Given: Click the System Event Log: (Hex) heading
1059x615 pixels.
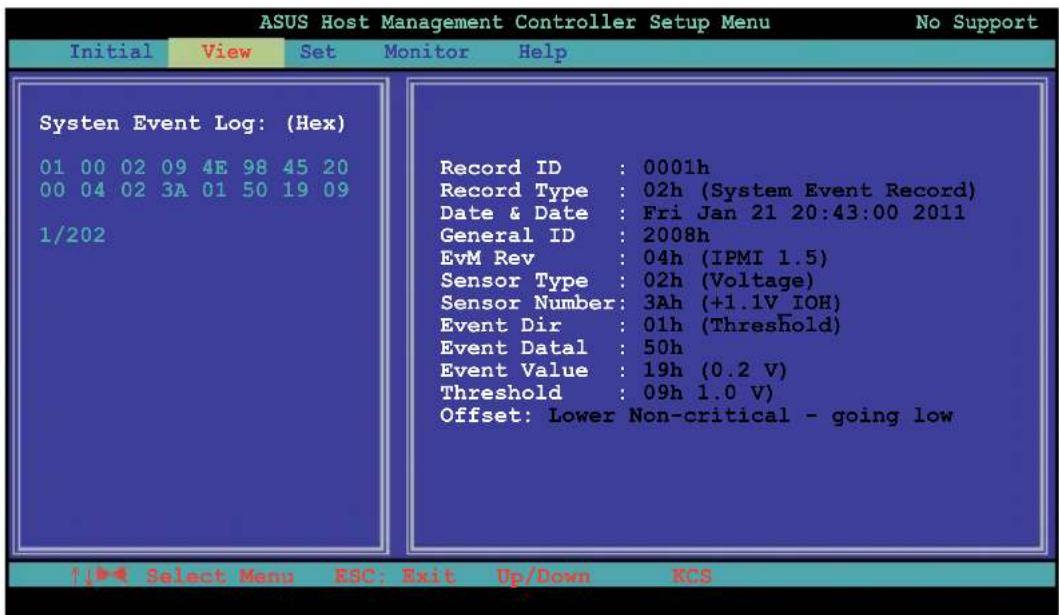Looking at the screenshot, I should coord(192,123).
